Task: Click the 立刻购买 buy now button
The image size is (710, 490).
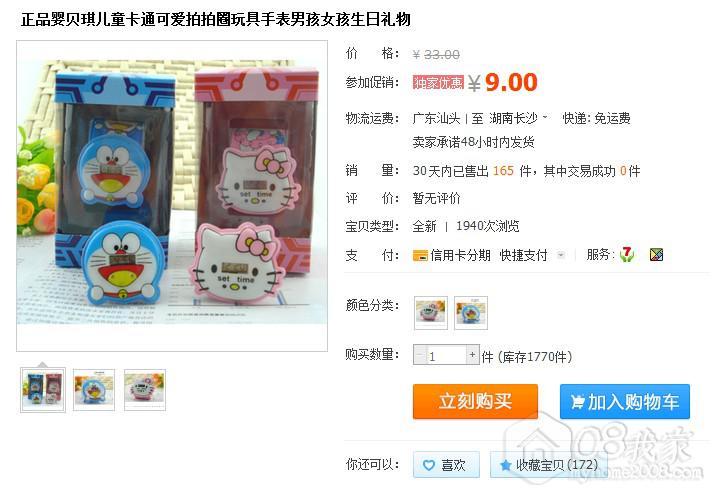Action: tap(475, 402)
